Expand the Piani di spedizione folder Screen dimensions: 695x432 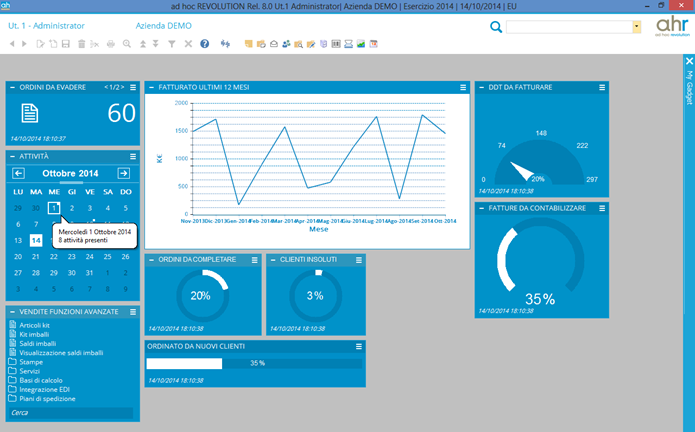[47, 399]
